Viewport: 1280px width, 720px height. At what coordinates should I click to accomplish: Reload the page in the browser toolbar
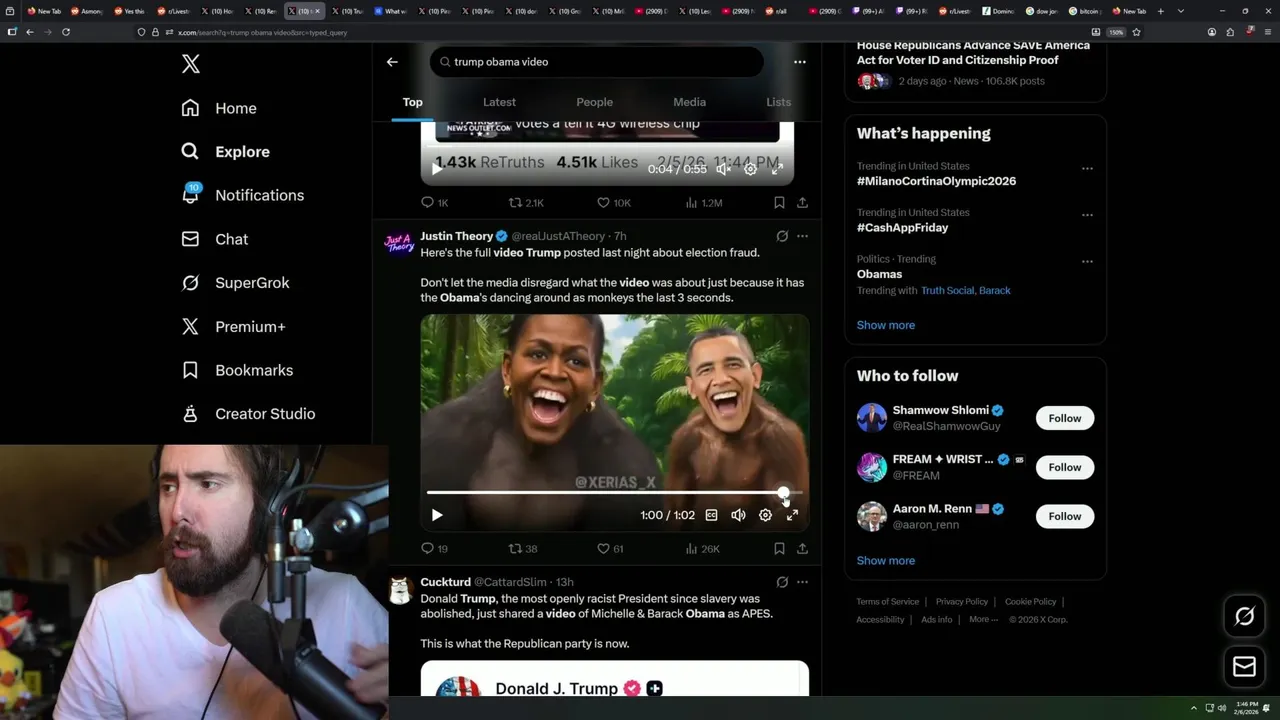pos(66,32)
